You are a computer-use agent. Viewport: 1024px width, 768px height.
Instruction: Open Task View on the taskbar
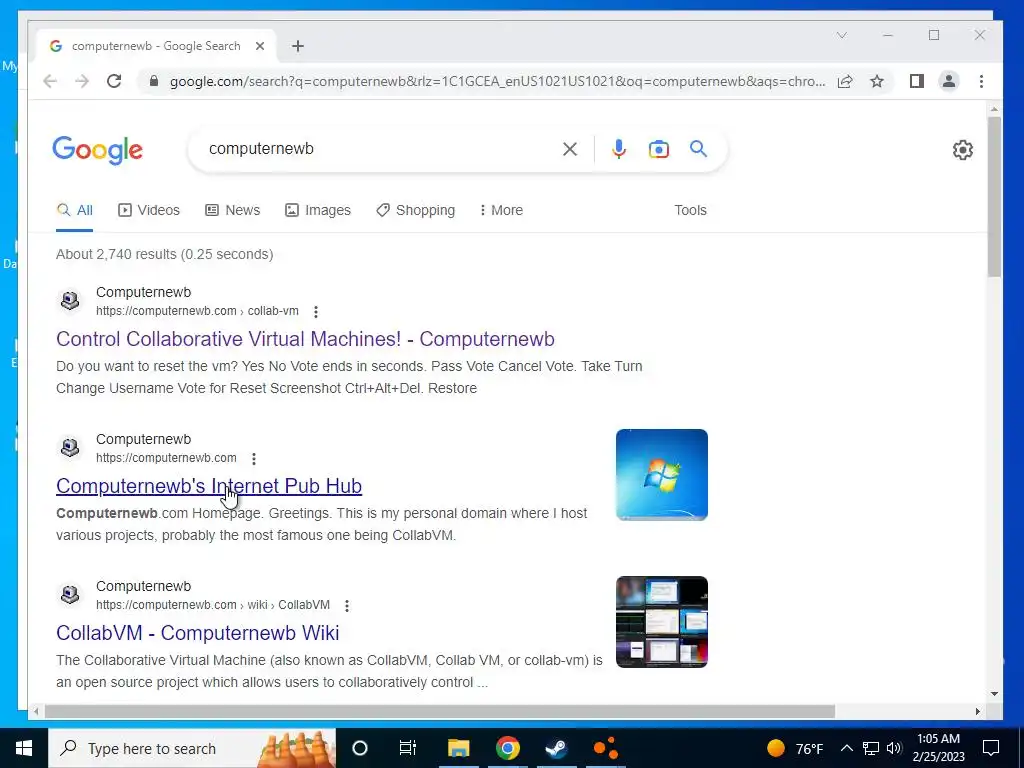pyautogui.click(x=408, y=748)
